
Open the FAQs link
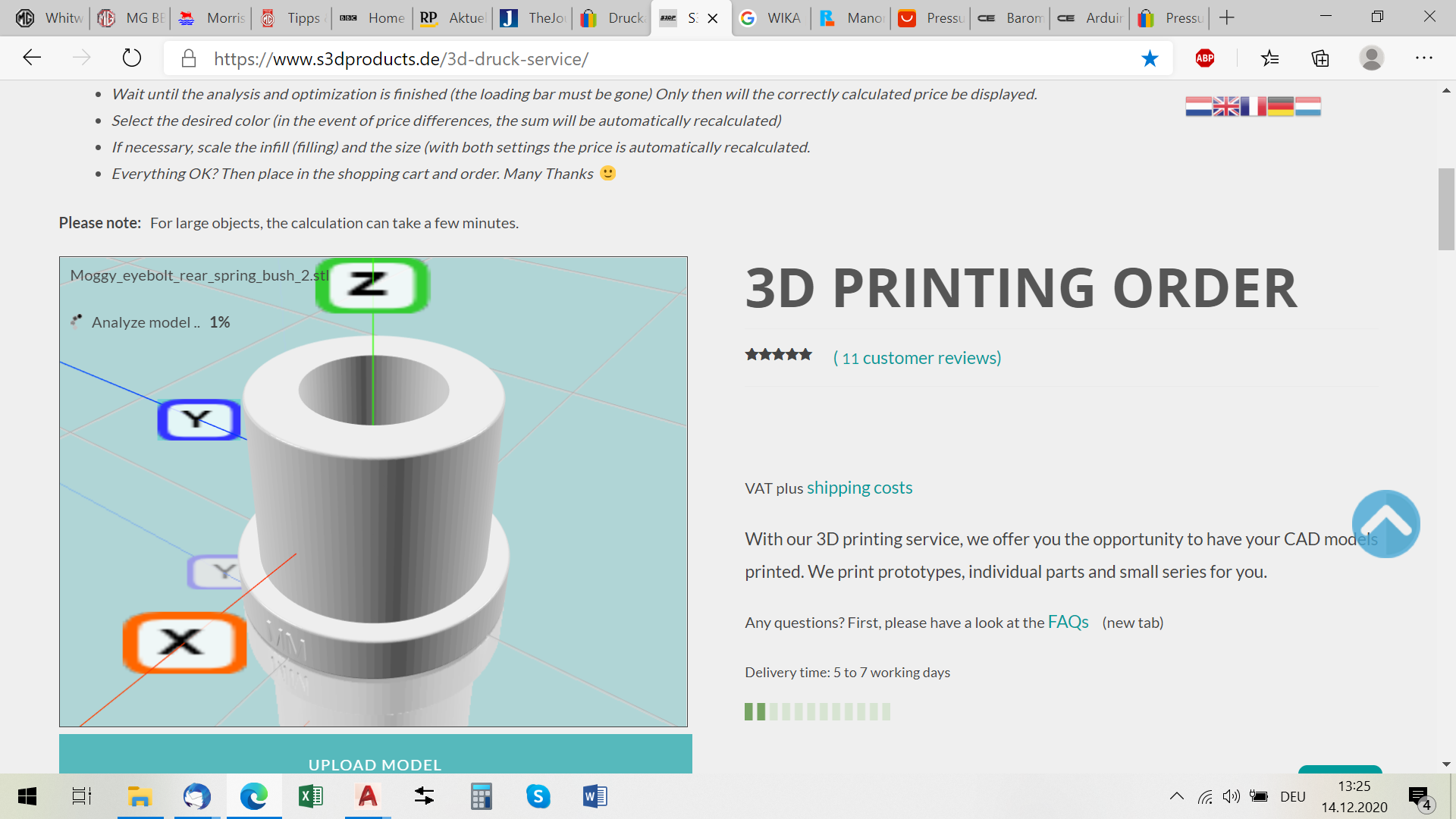pyautogui.click(x=1068, y=622)
